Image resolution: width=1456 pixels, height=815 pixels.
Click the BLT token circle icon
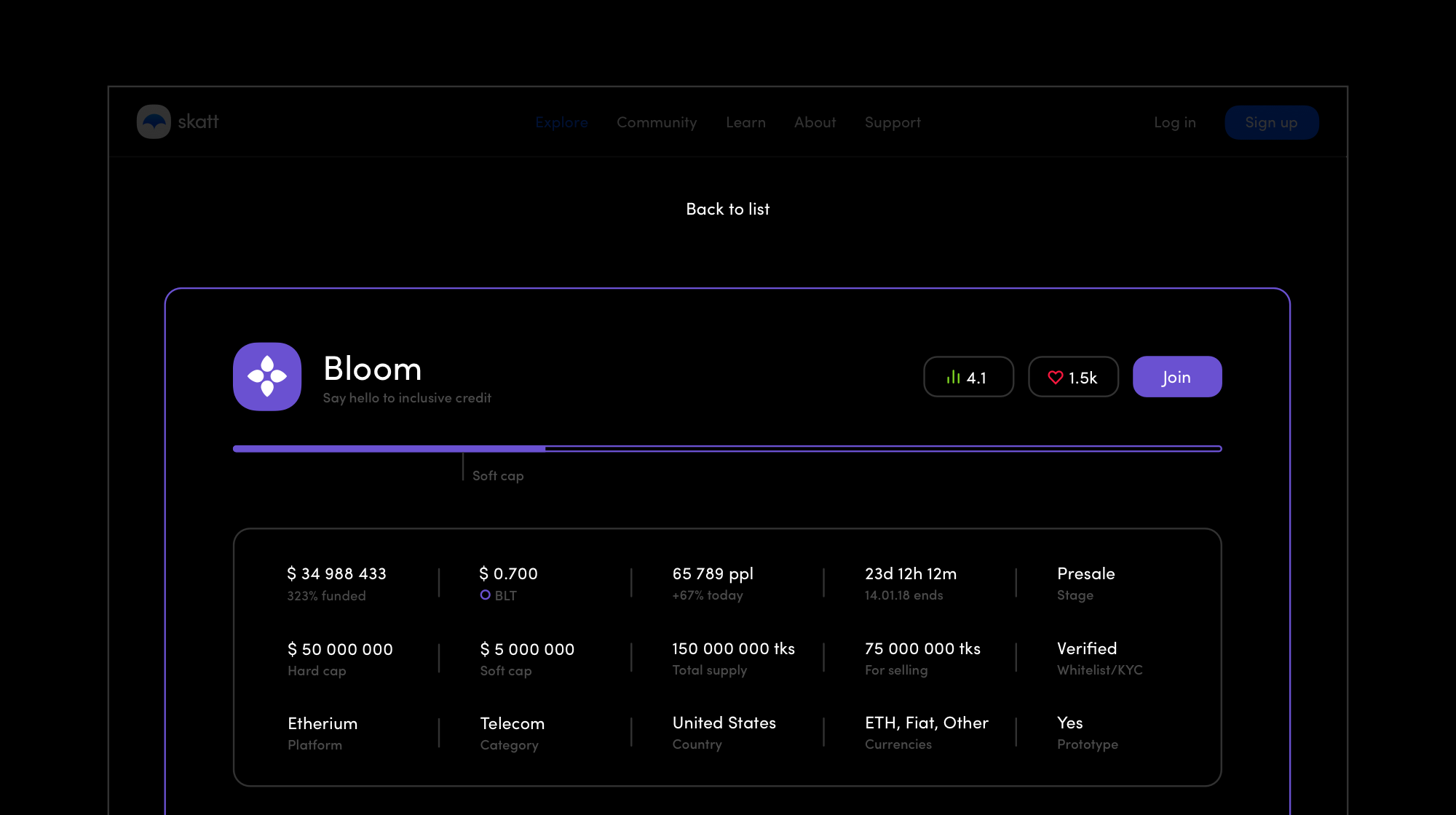pyautogui.click(x=486, y=595)
